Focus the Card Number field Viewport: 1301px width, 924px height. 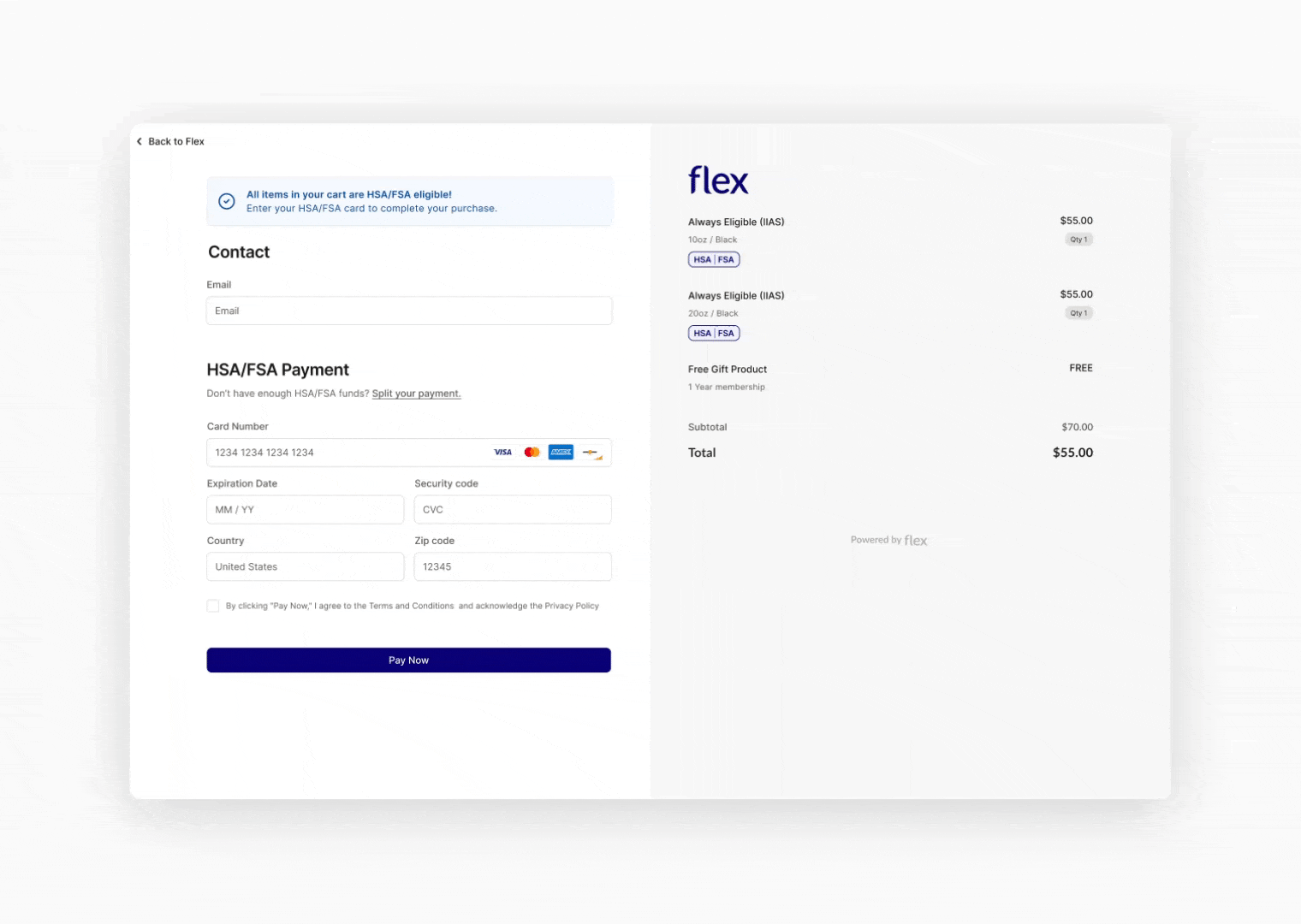coord(409,453)
